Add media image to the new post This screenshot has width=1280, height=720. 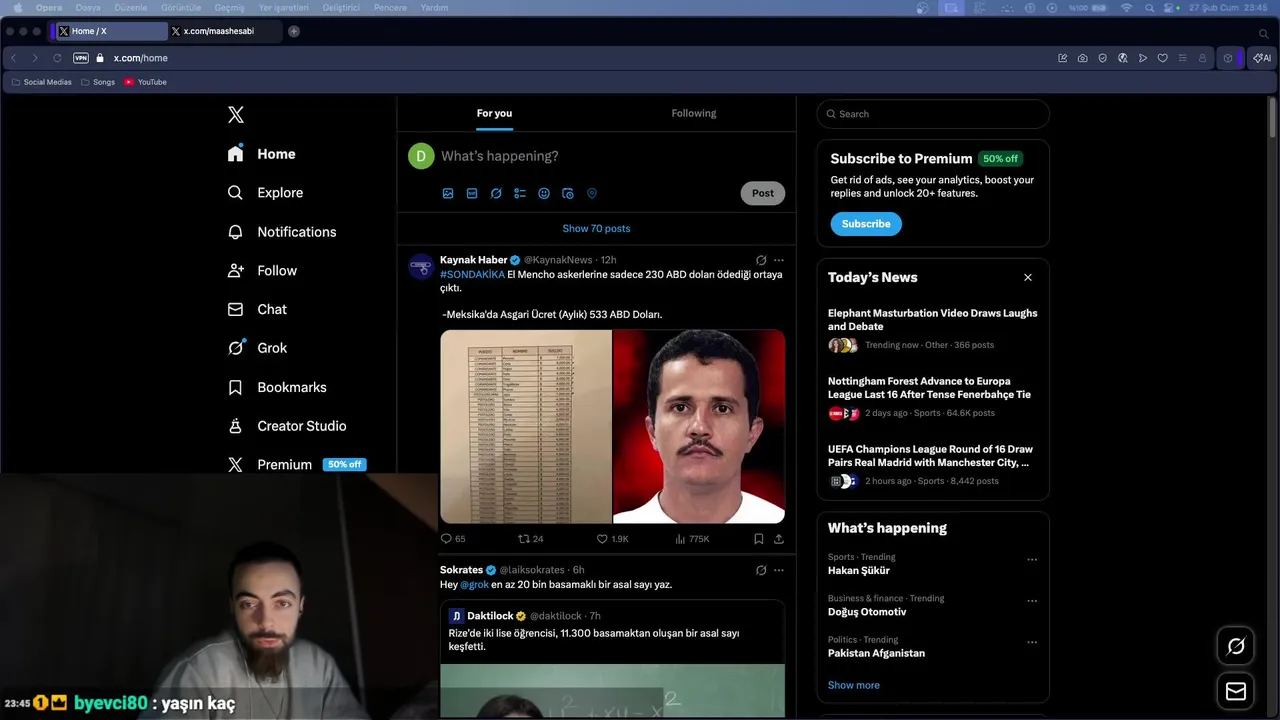(x=448, y=194)
